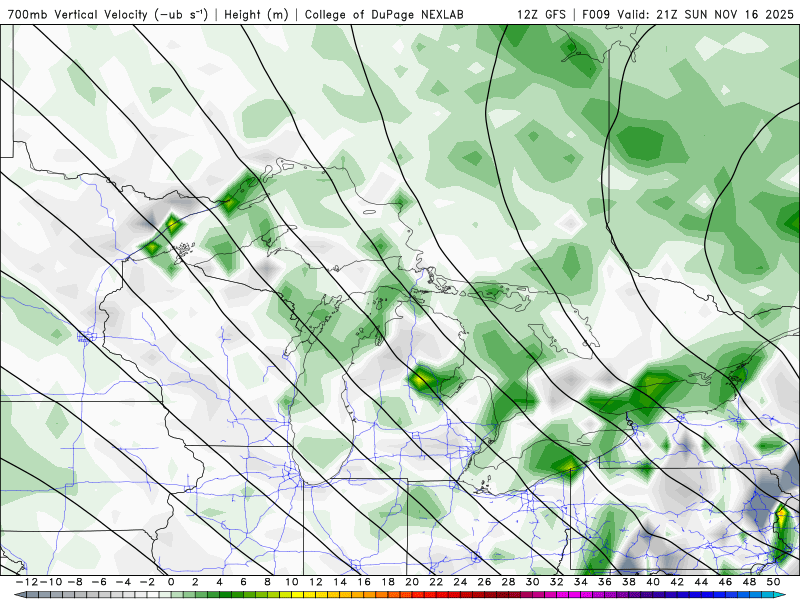
Task: Click the '10' colorbar scale label
Action: (292, 582)
